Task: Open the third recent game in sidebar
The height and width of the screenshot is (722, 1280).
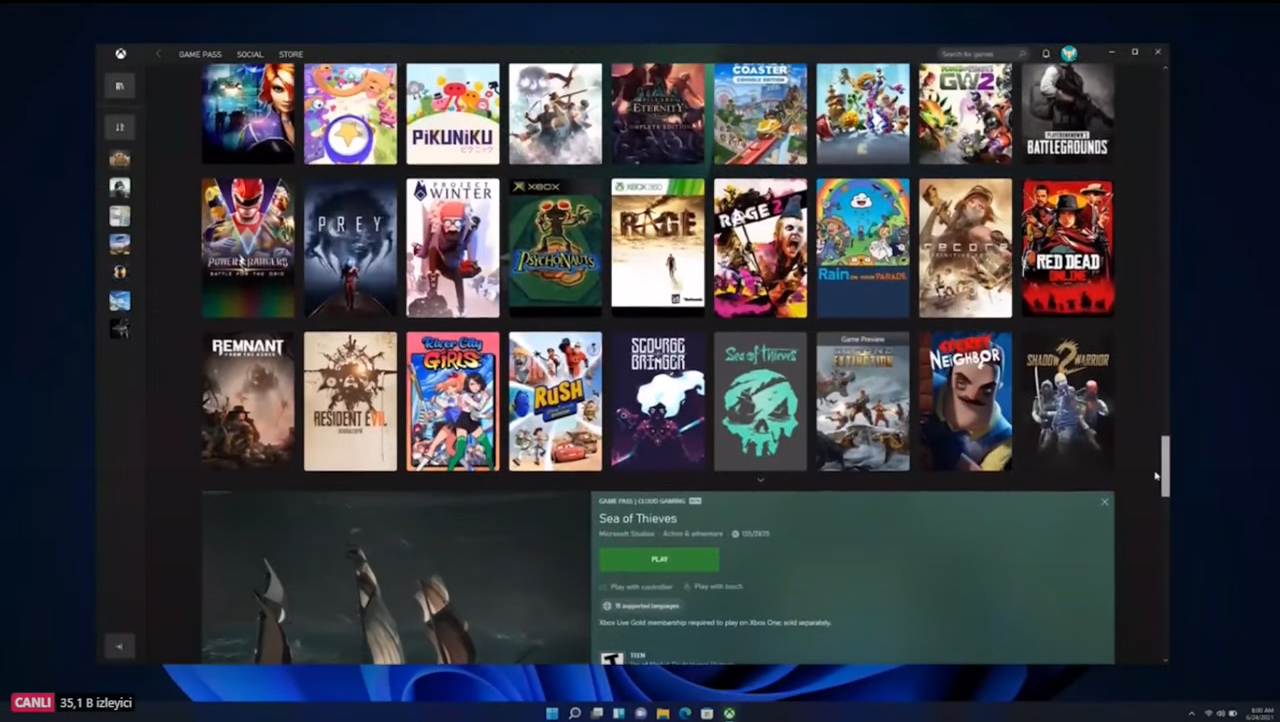Action: [x=120, y=215]
